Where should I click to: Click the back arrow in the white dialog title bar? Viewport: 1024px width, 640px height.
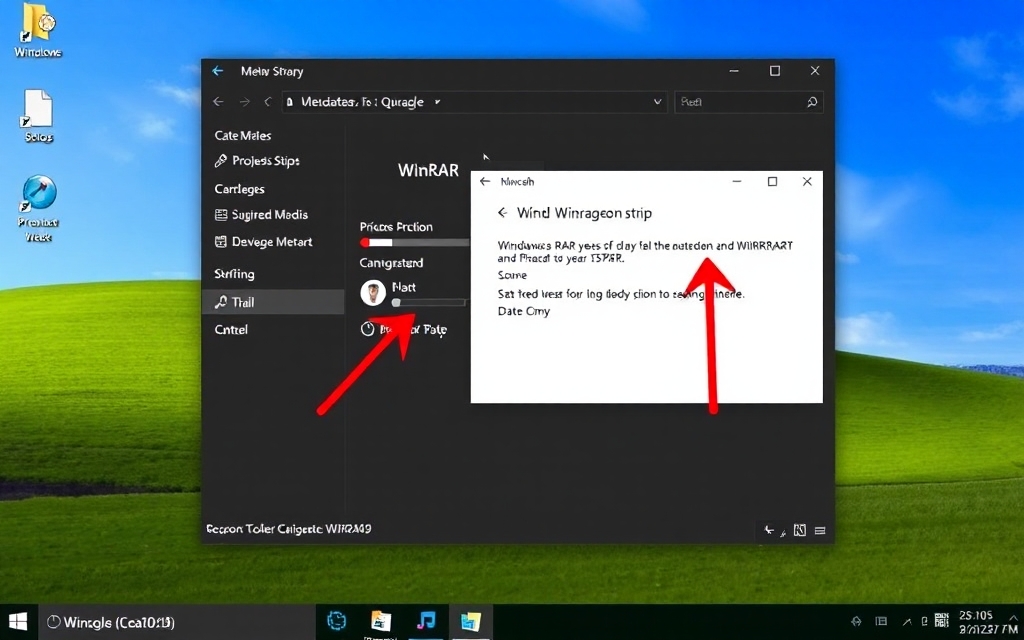point(485,182)
